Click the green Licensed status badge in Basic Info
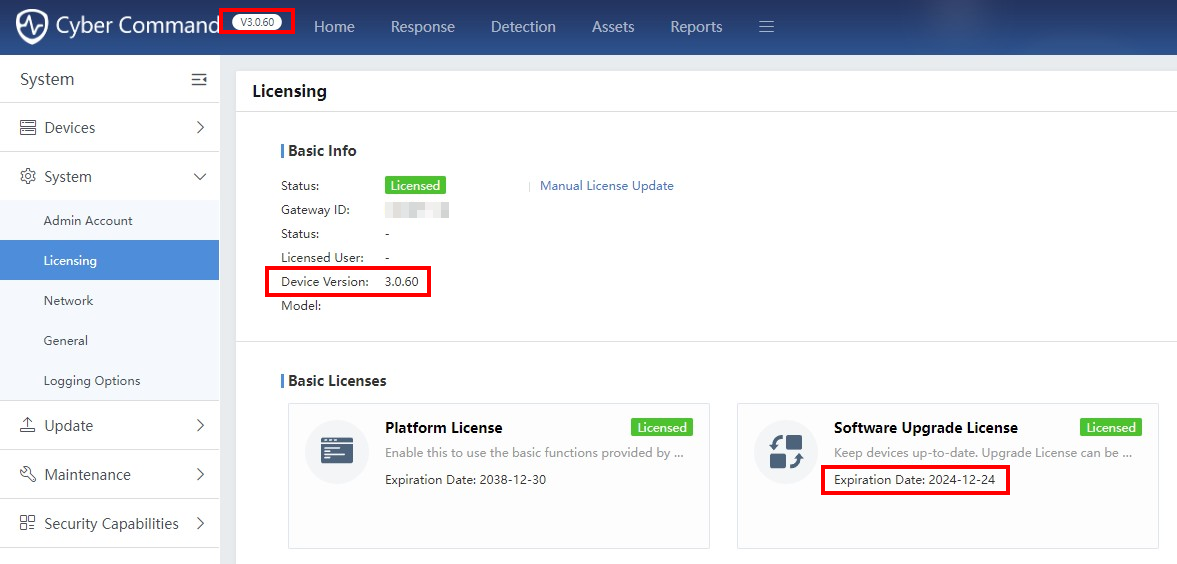The image size is (1177, 564). [x=415, y=185]
